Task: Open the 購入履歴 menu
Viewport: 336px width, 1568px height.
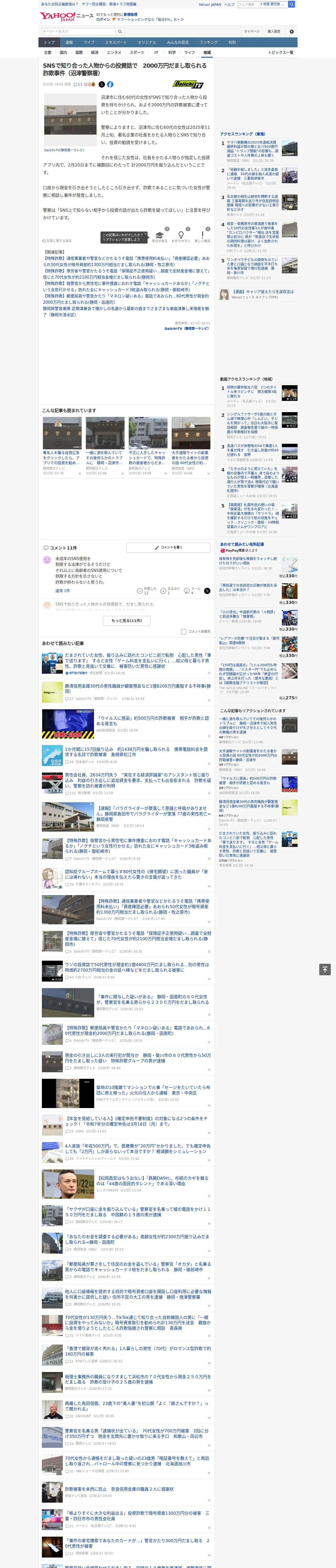Action: pos(274,31)
